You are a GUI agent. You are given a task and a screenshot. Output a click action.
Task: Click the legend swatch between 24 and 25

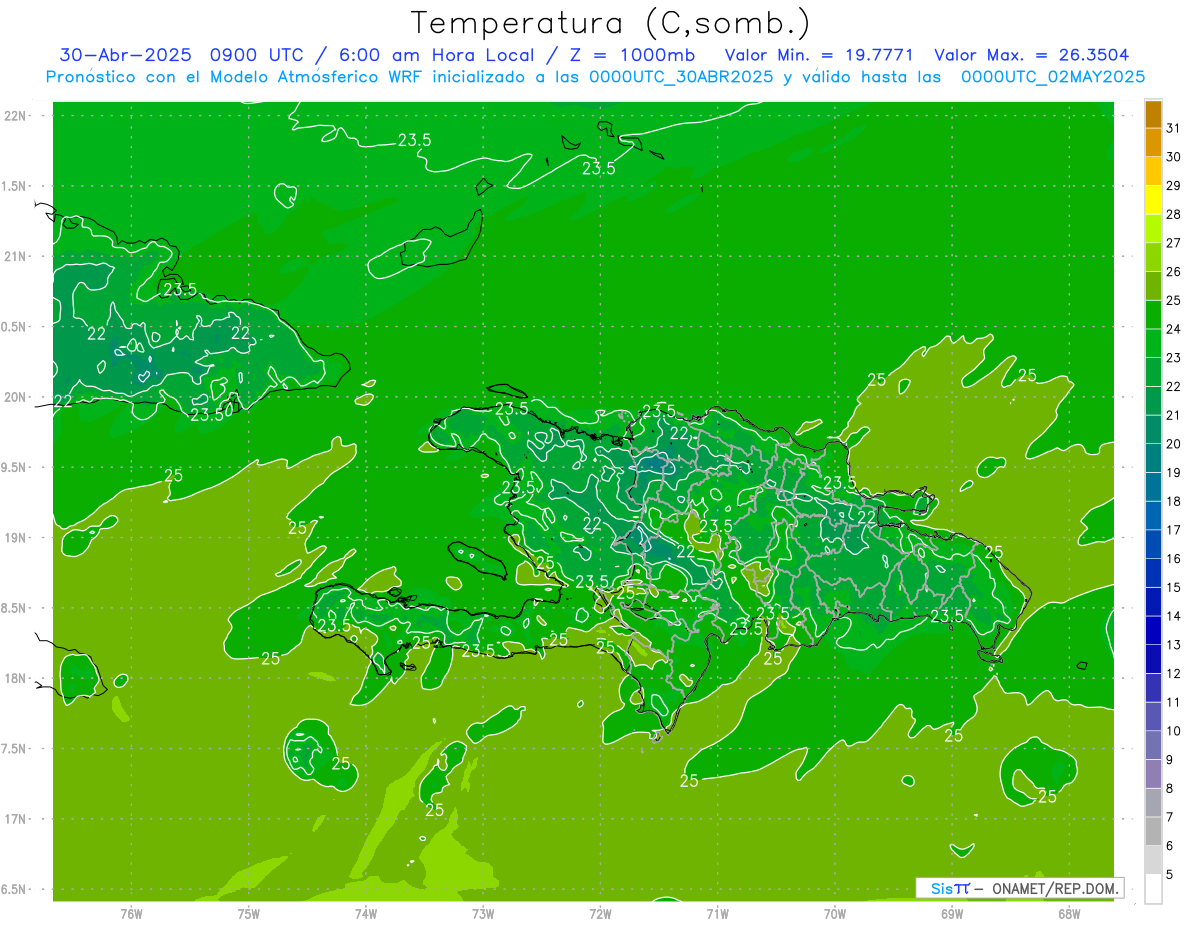1153,315
